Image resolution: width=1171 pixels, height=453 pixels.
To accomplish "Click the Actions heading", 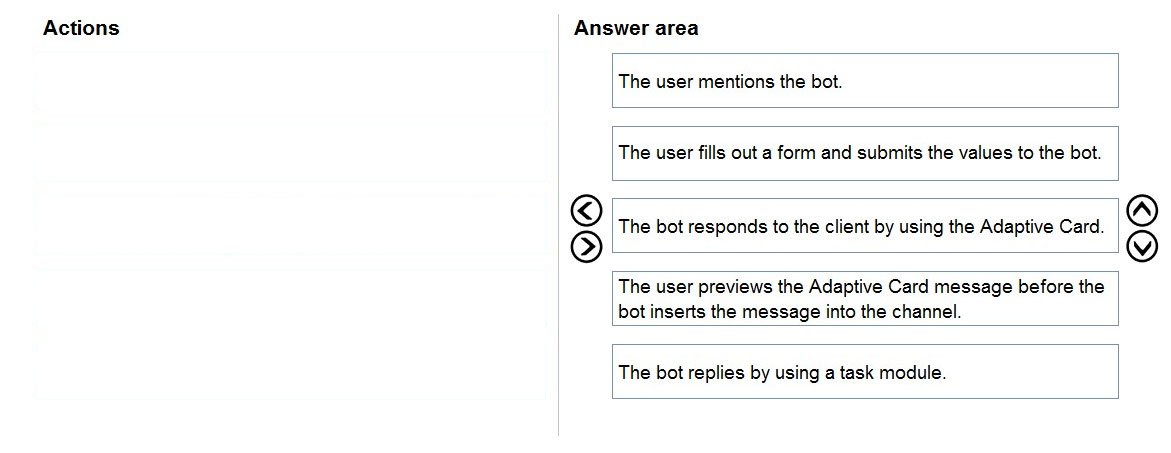I will coord(81,28).
